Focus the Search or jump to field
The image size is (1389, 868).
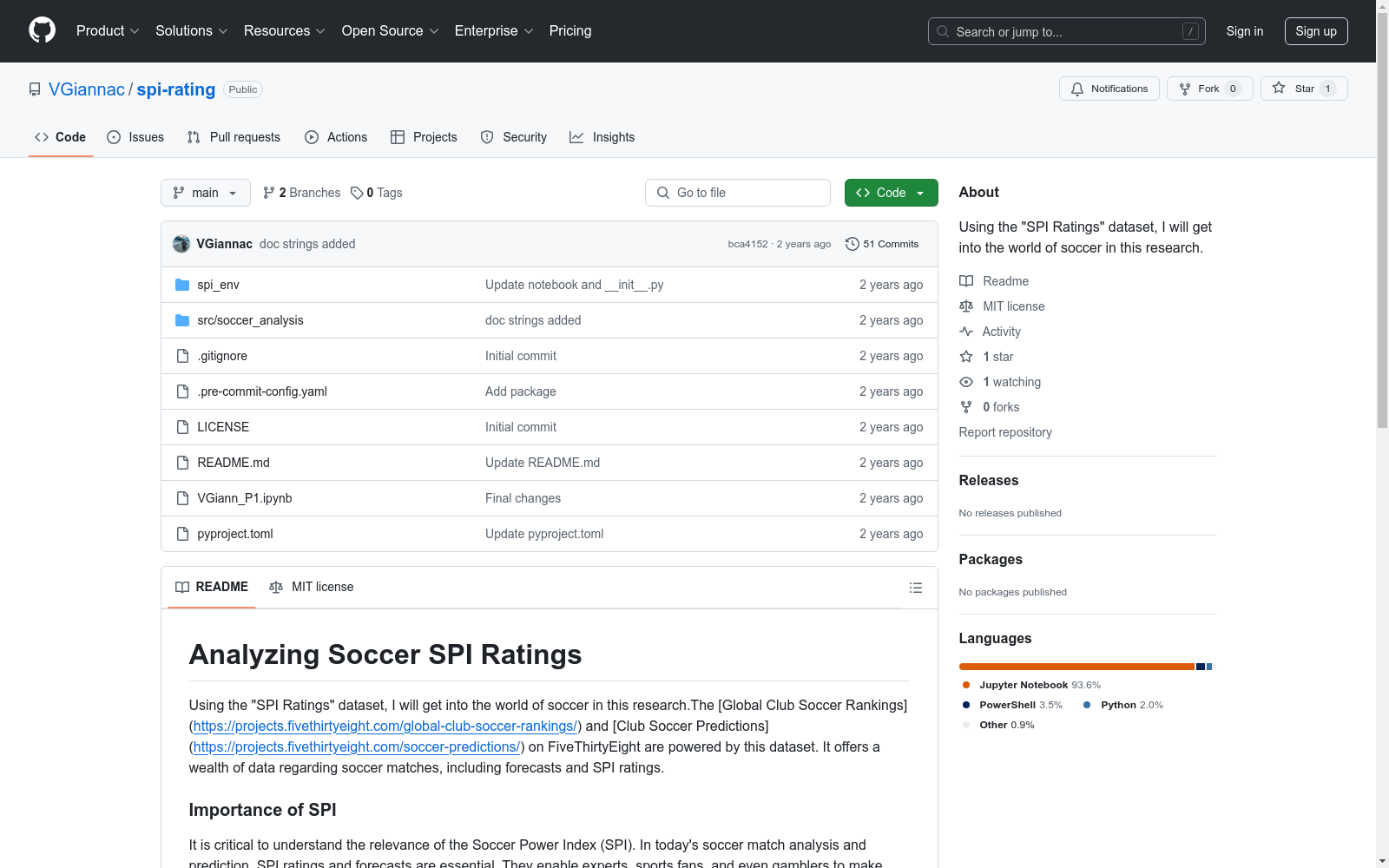click(x=1067, y=31)
